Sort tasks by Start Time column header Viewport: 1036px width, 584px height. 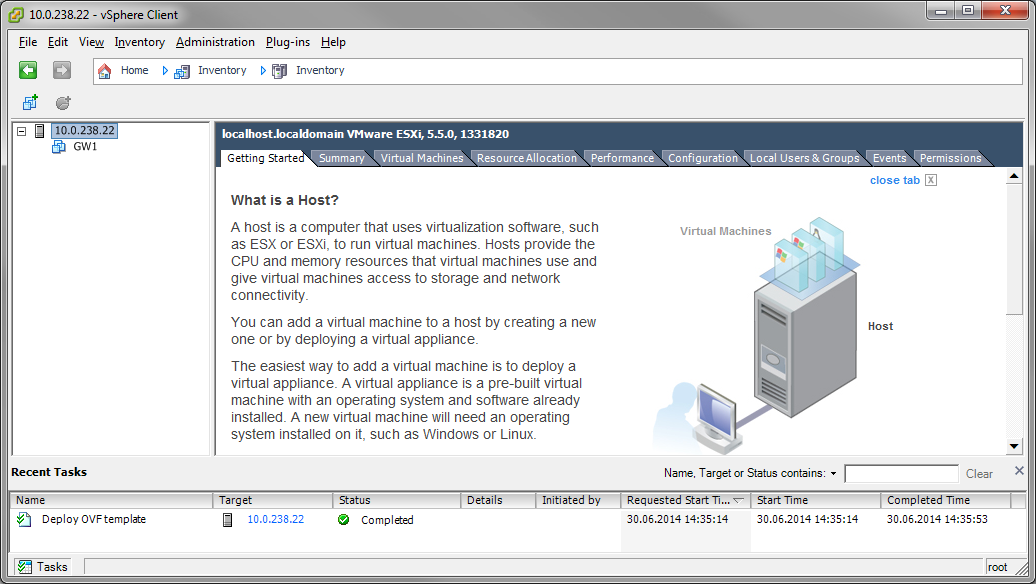[x=815, y=500]
